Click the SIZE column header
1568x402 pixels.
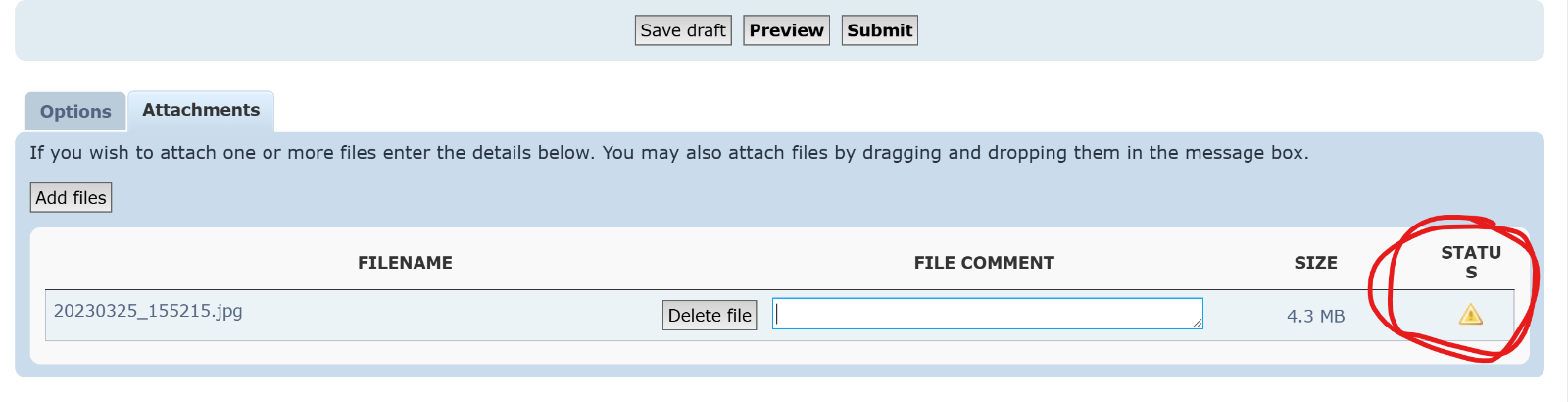coord(1315,263)
